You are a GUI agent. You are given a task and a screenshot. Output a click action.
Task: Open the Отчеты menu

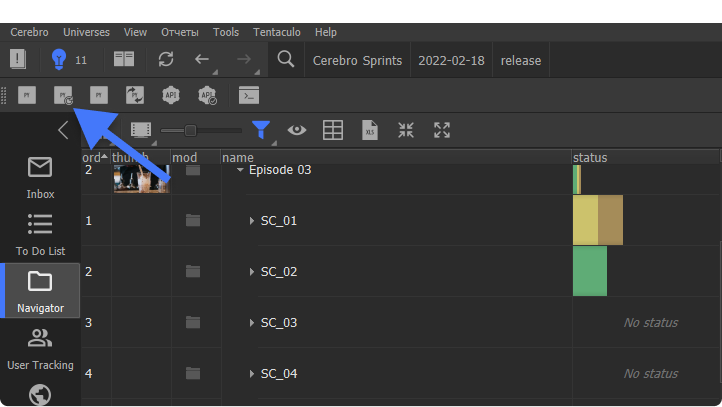pos(180,32)
